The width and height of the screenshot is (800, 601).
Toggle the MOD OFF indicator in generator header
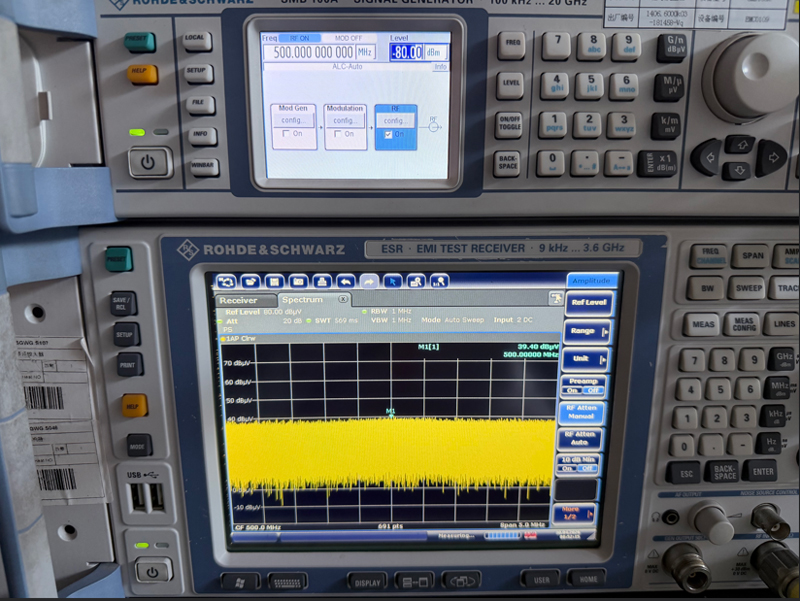pyautogui.click(x=348, y=38)
